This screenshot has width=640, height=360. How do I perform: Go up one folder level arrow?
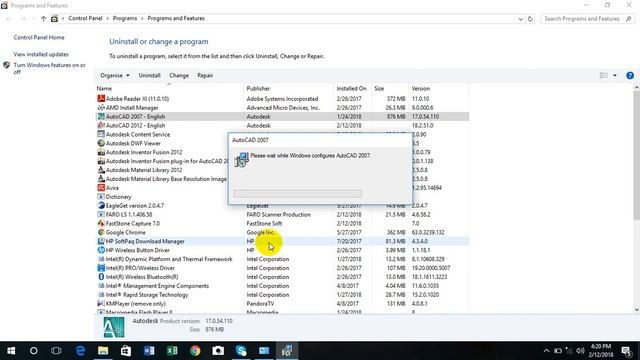point(43,19)
